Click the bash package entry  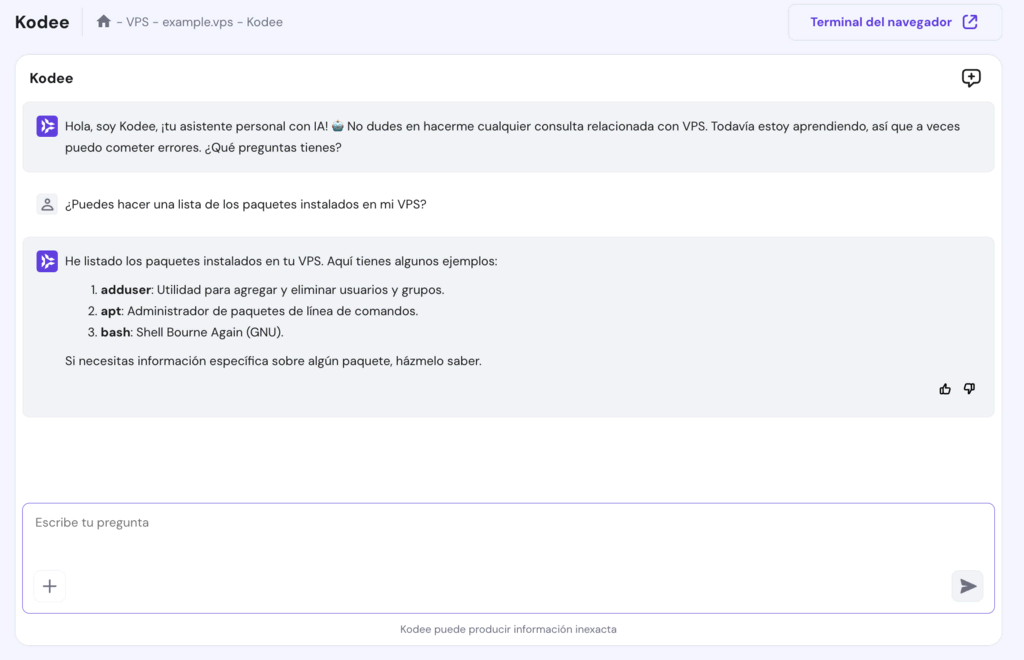[x=115, y=332]
